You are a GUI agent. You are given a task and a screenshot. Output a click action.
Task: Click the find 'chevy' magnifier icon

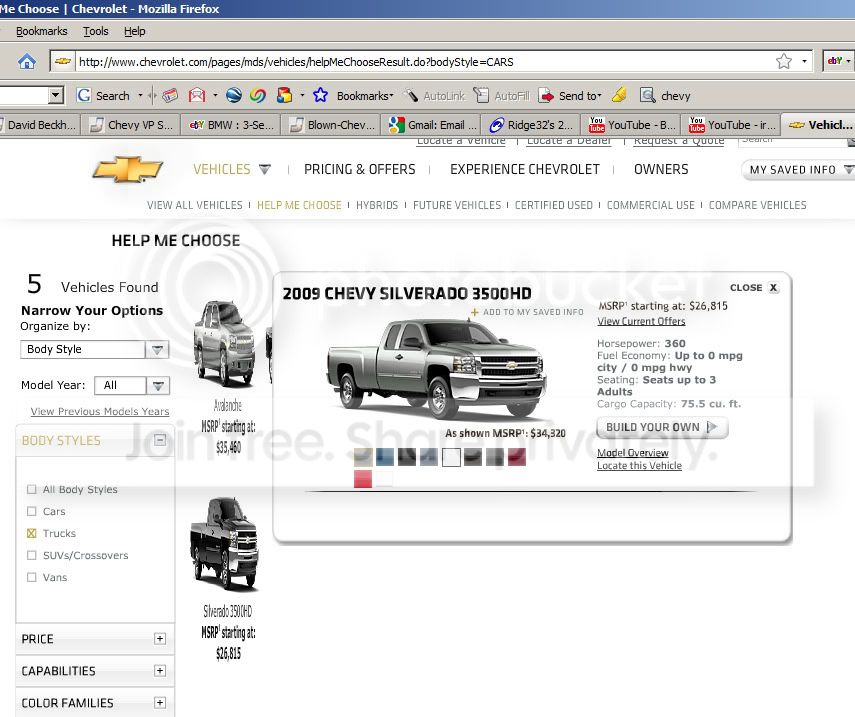pos(647,95)
